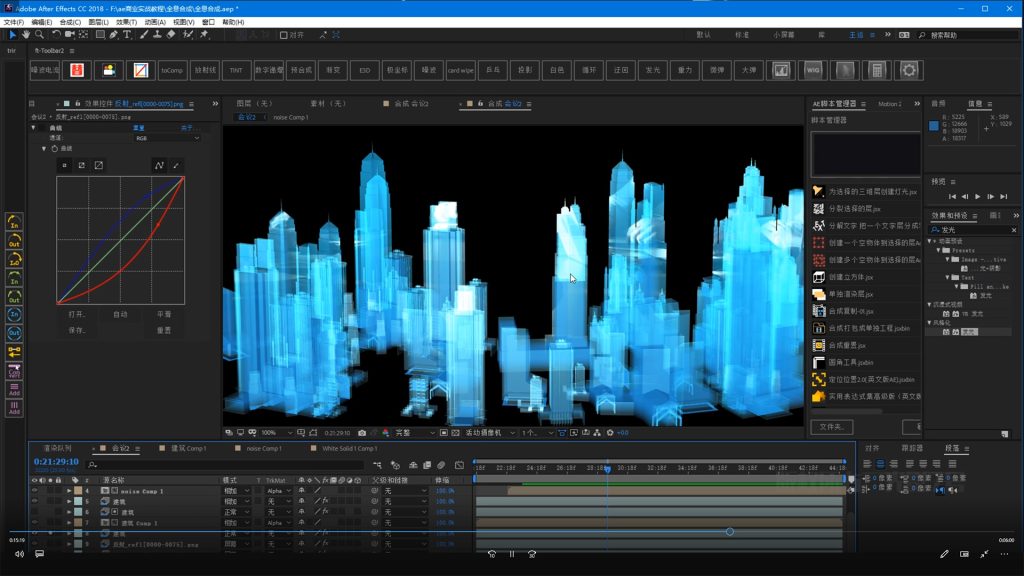Open the blend mode dropdown for layer 6
This screenshot has width=1024, height=576.
(238, 512)
